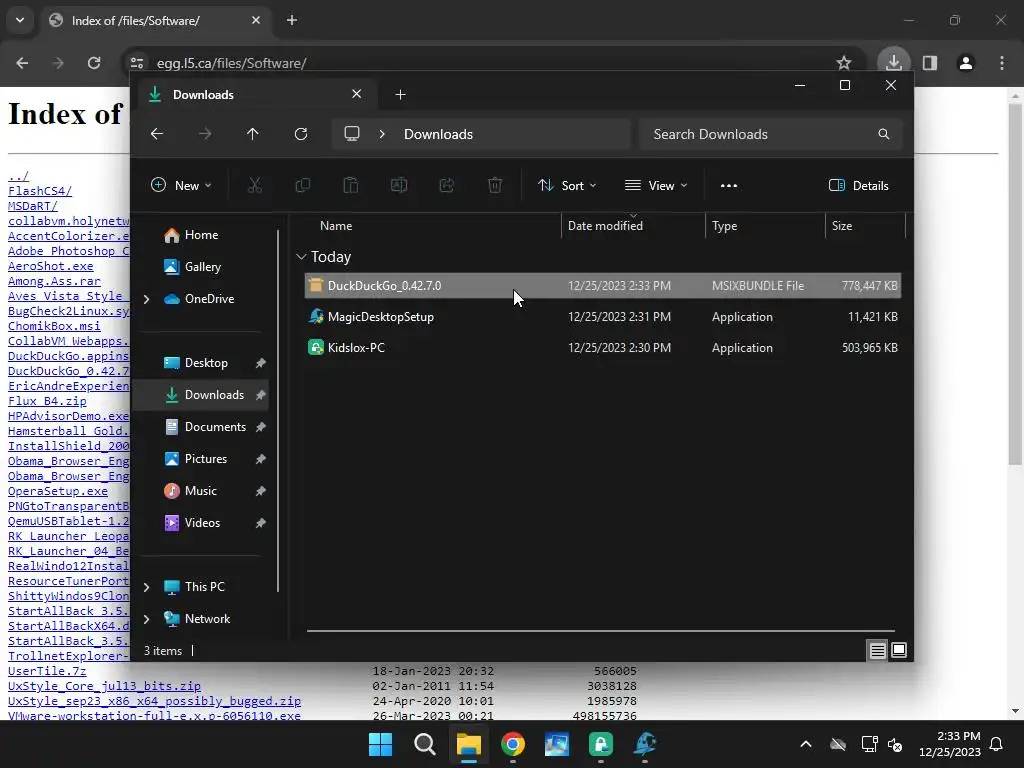The width and height of the screenshot is (1024, 768).
Task: Open the See more three-dots menu
Action: [x=729, y=185]
